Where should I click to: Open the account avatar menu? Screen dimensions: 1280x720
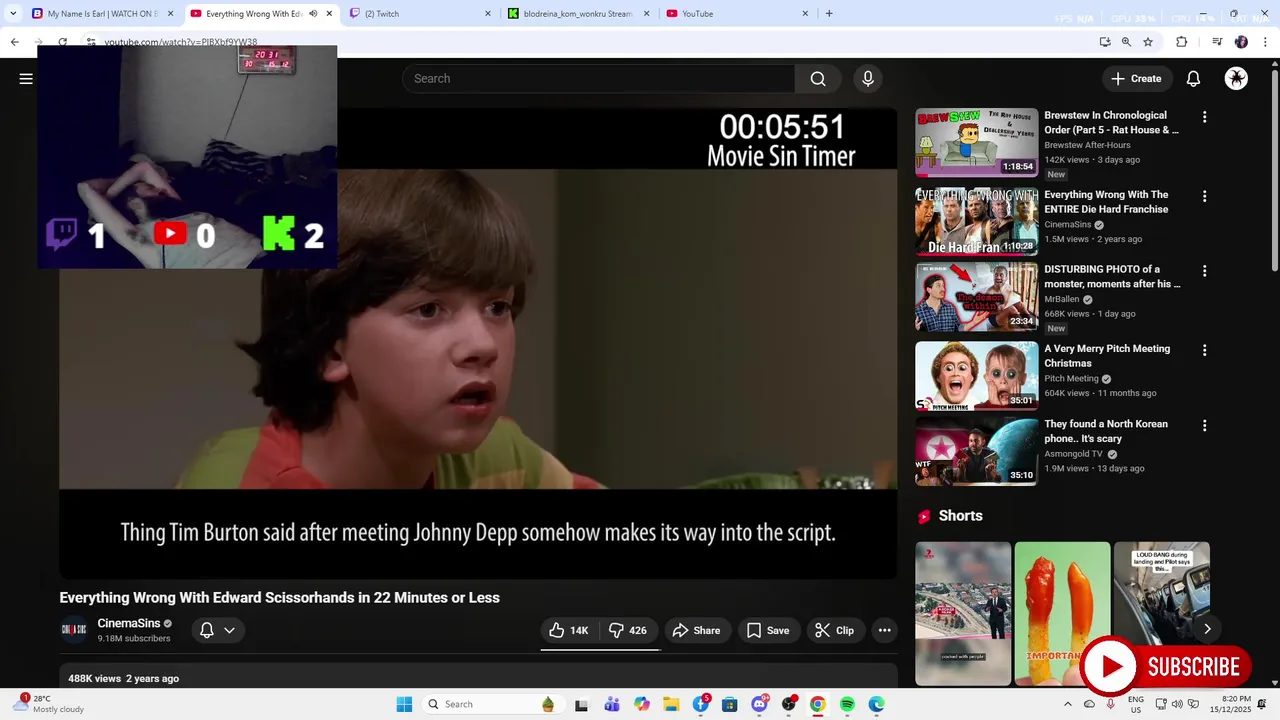click(x=1236, y=79)
